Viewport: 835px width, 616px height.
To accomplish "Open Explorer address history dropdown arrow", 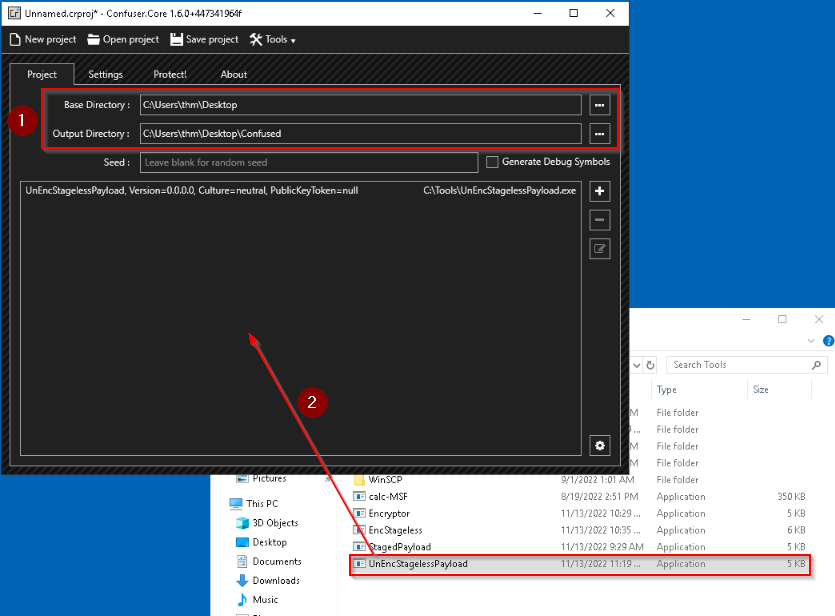I will click(x=636, y=365).
